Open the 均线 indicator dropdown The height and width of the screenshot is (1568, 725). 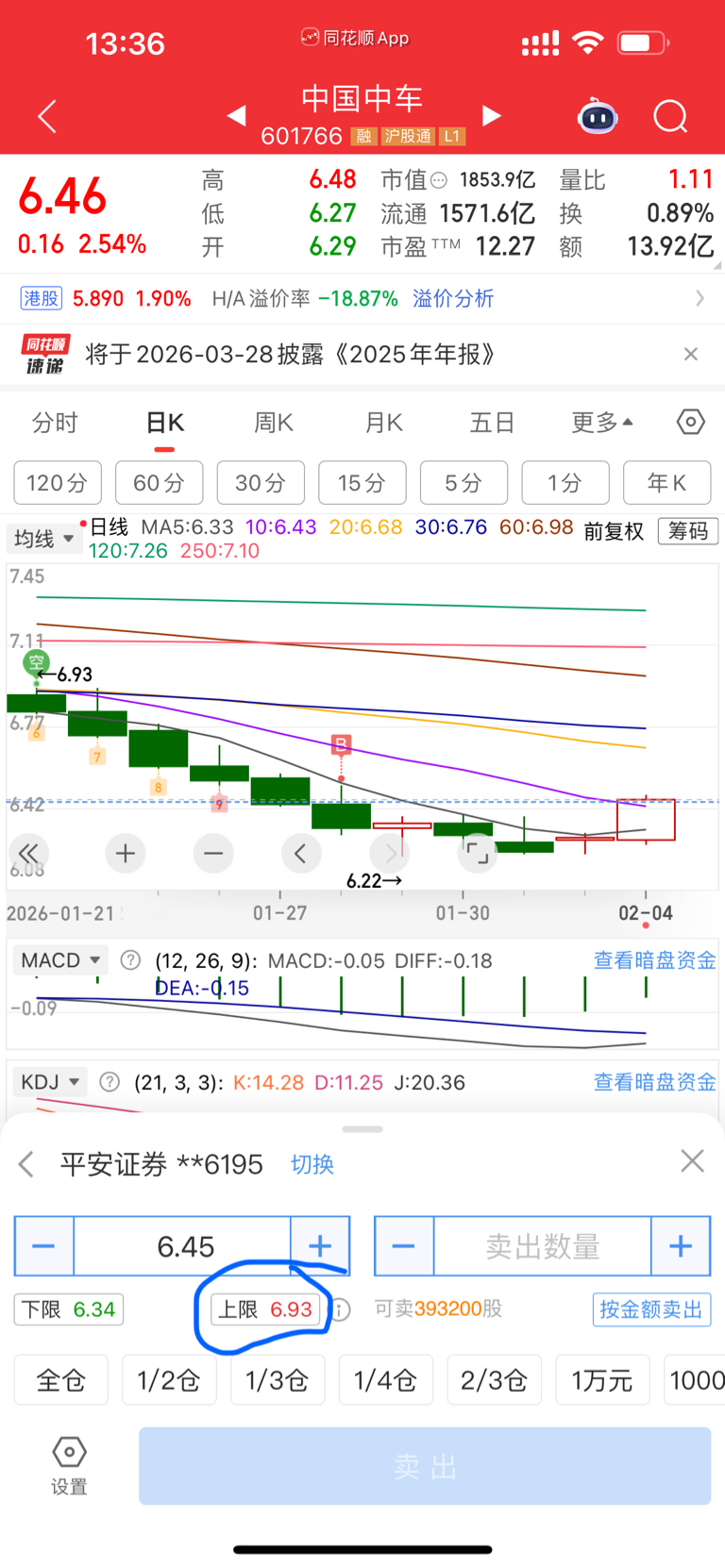coord(43,539)
